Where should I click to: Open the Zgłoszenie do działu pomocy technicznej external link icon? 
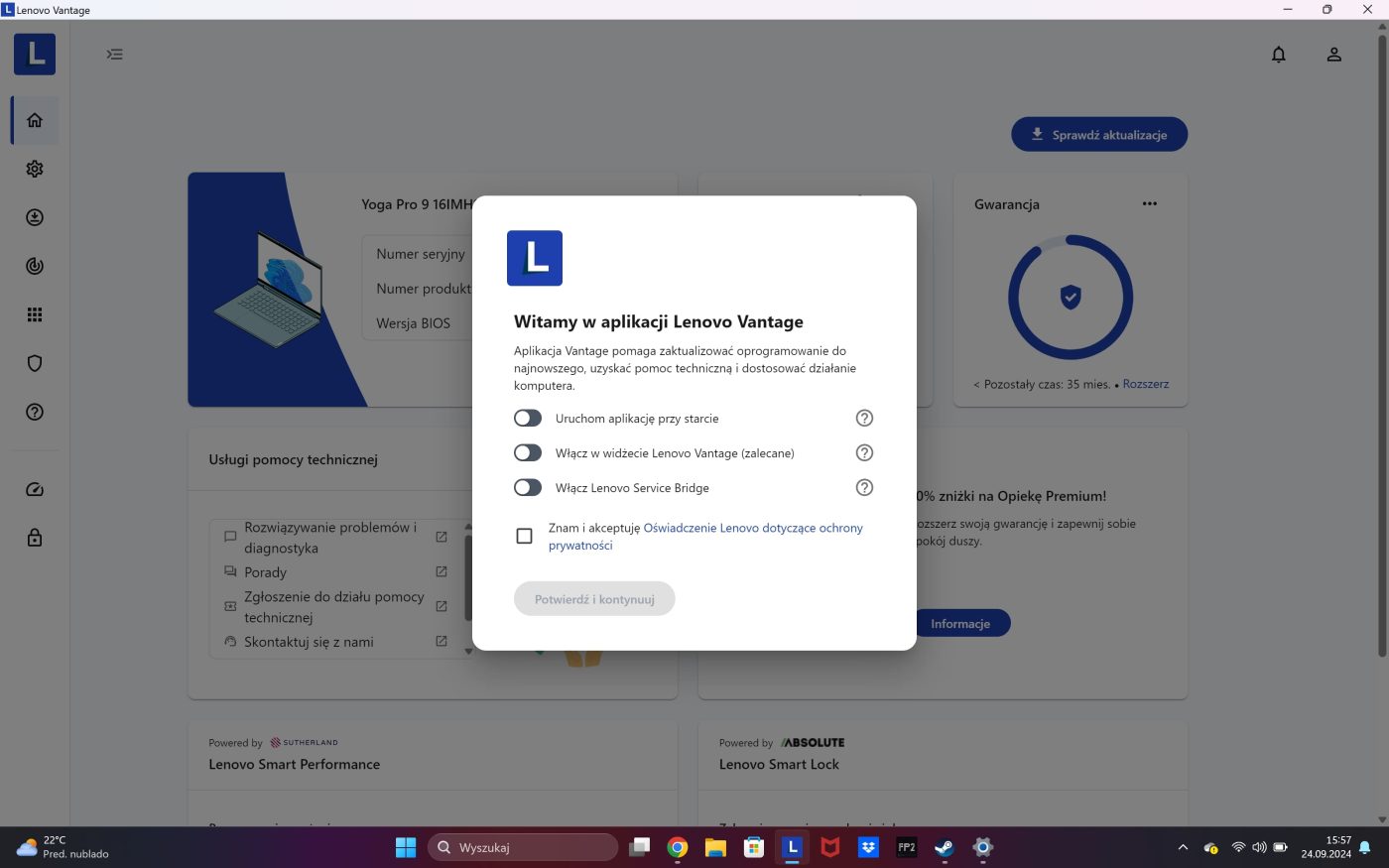click(442, 606)
